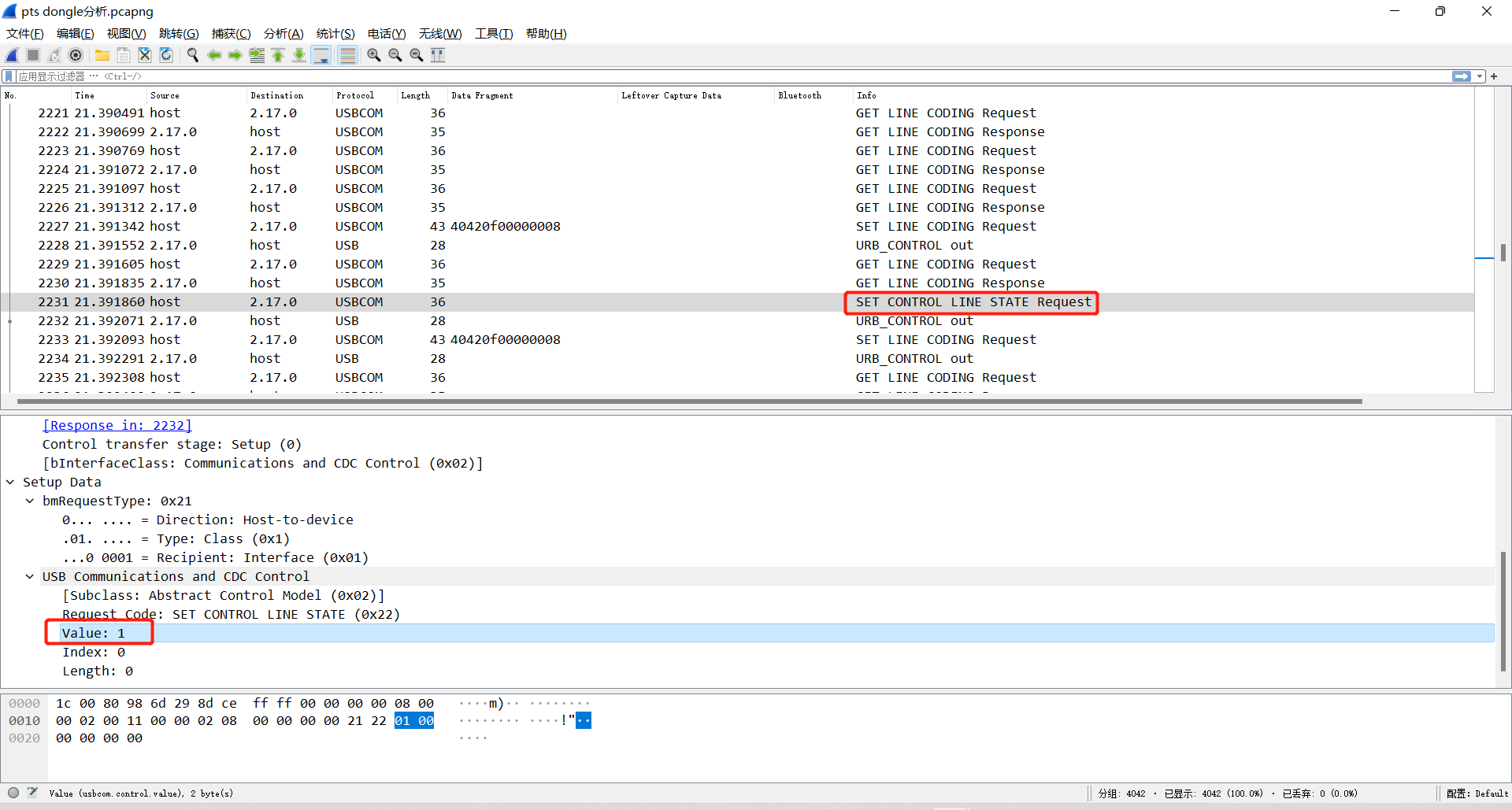Find a packet with magnifier icon

click(x=193, y=55)
